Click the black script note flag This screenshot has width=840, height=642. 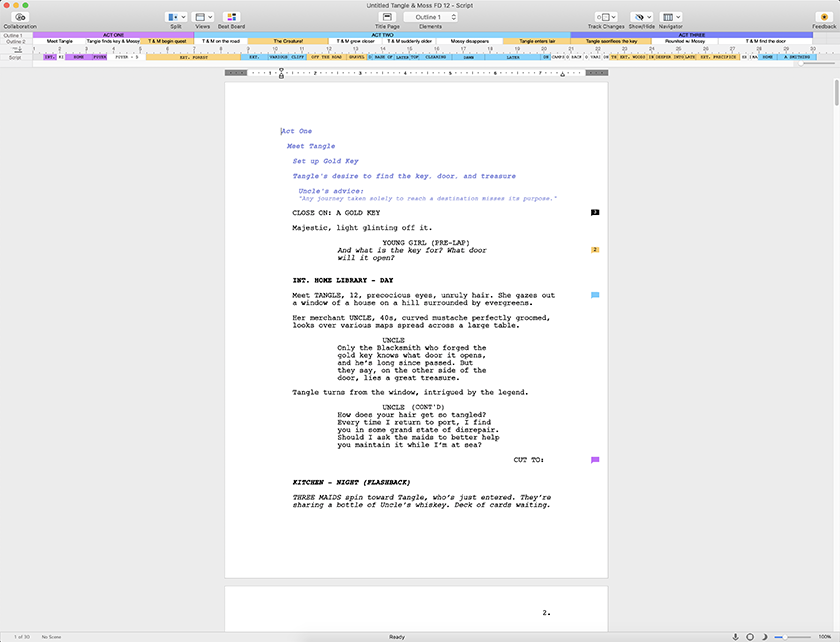coord(595,212)
